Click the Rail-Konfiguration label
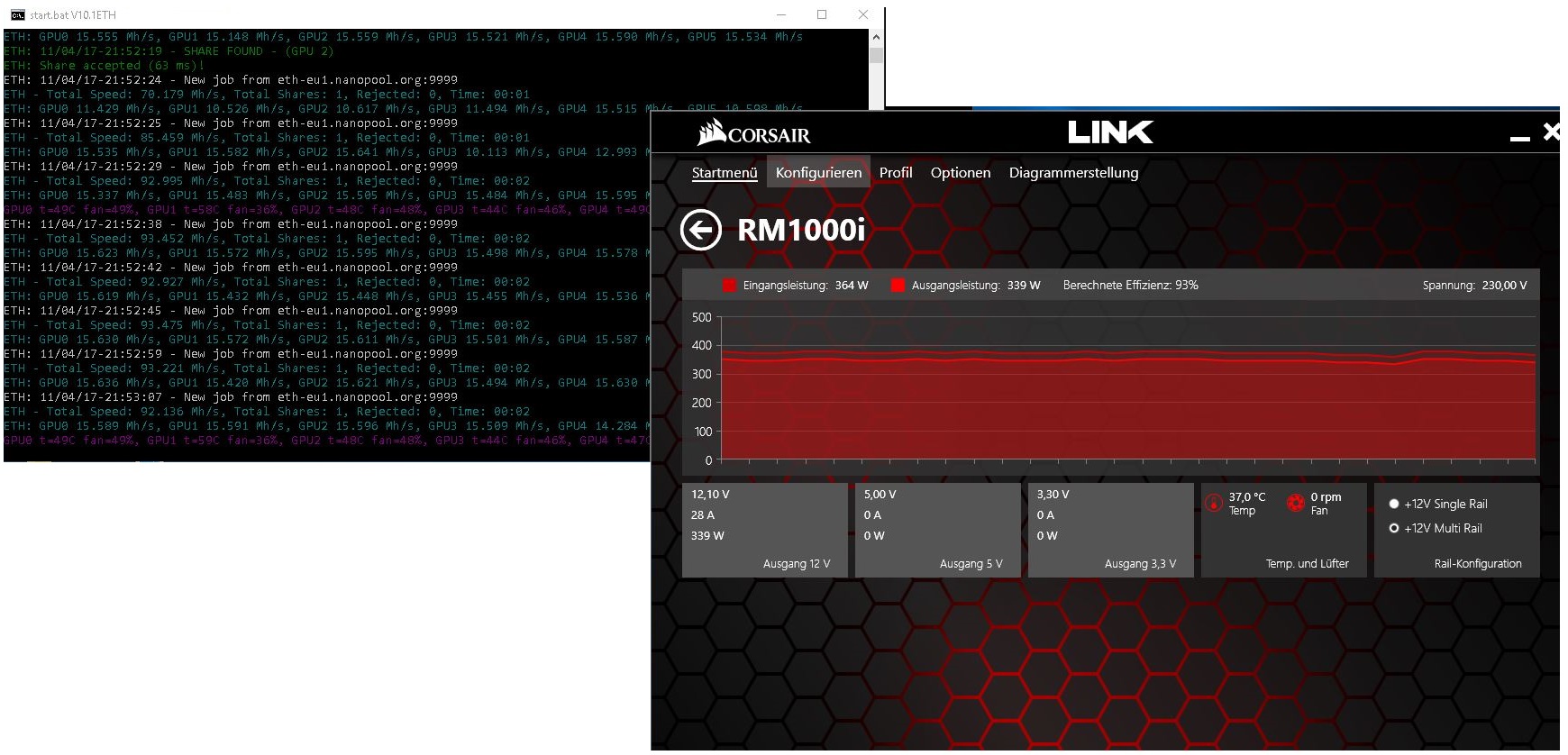This screenshot has width=1568, height=755. tap(1478, 564)
